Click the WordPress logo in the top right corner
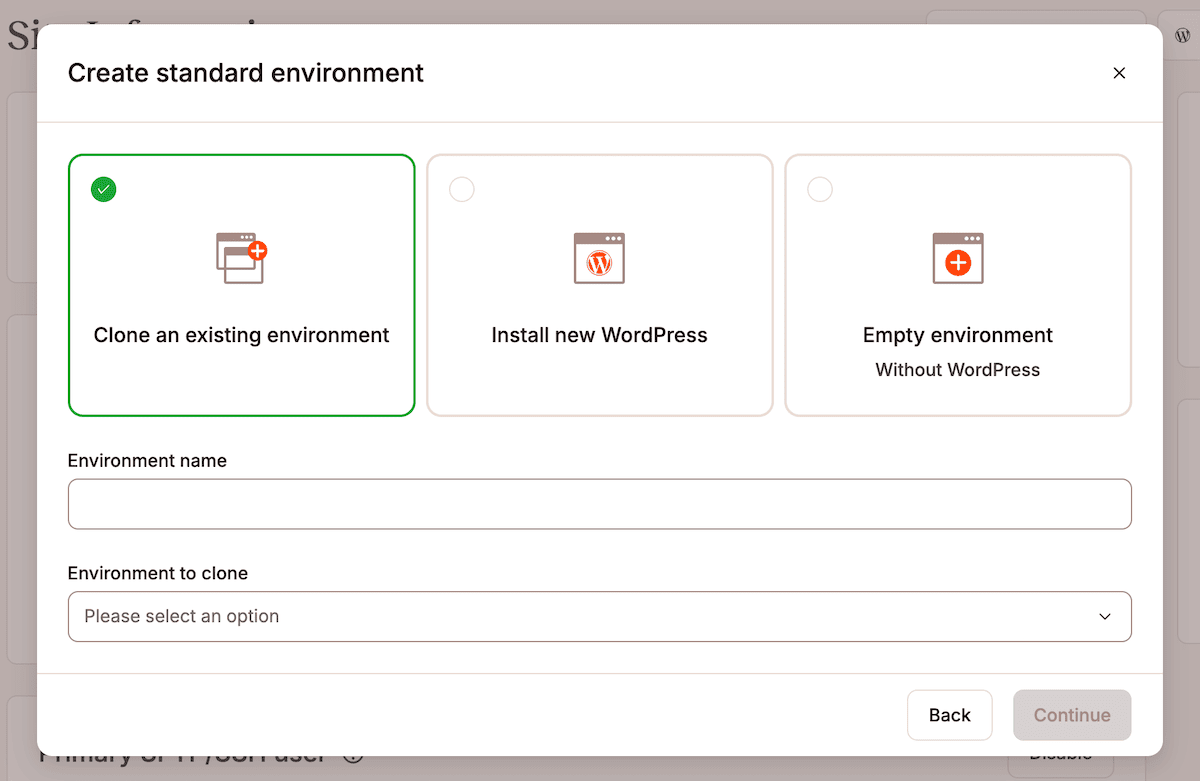 (x=1180, y=33)
